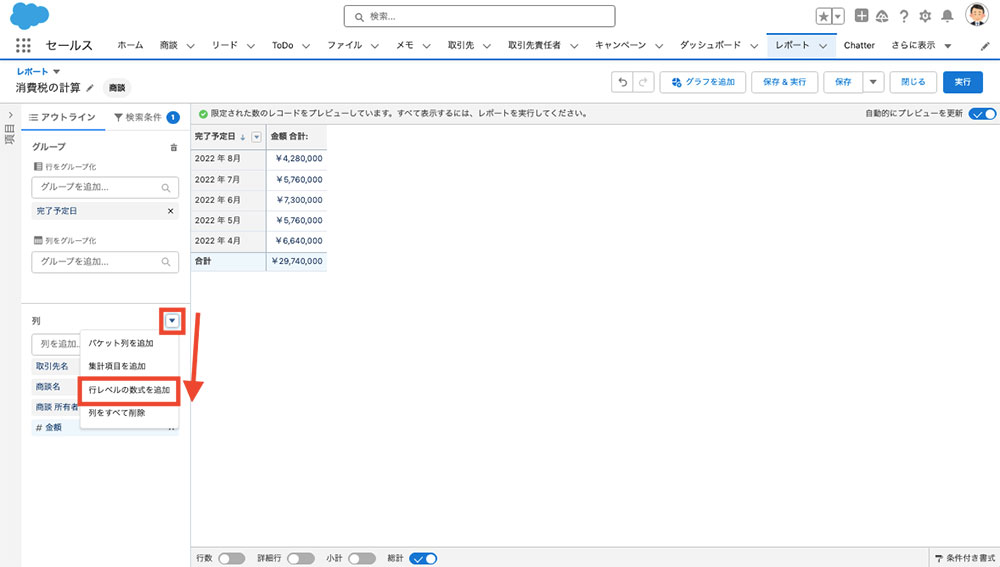Open the 完了予定日 column header dropdown

tap(256, 137)
